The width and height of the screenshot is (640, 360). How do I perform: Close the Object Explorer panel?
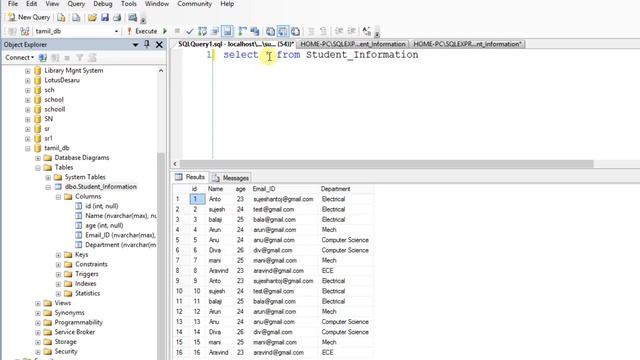pyautogui.click(x=159, y=44)
